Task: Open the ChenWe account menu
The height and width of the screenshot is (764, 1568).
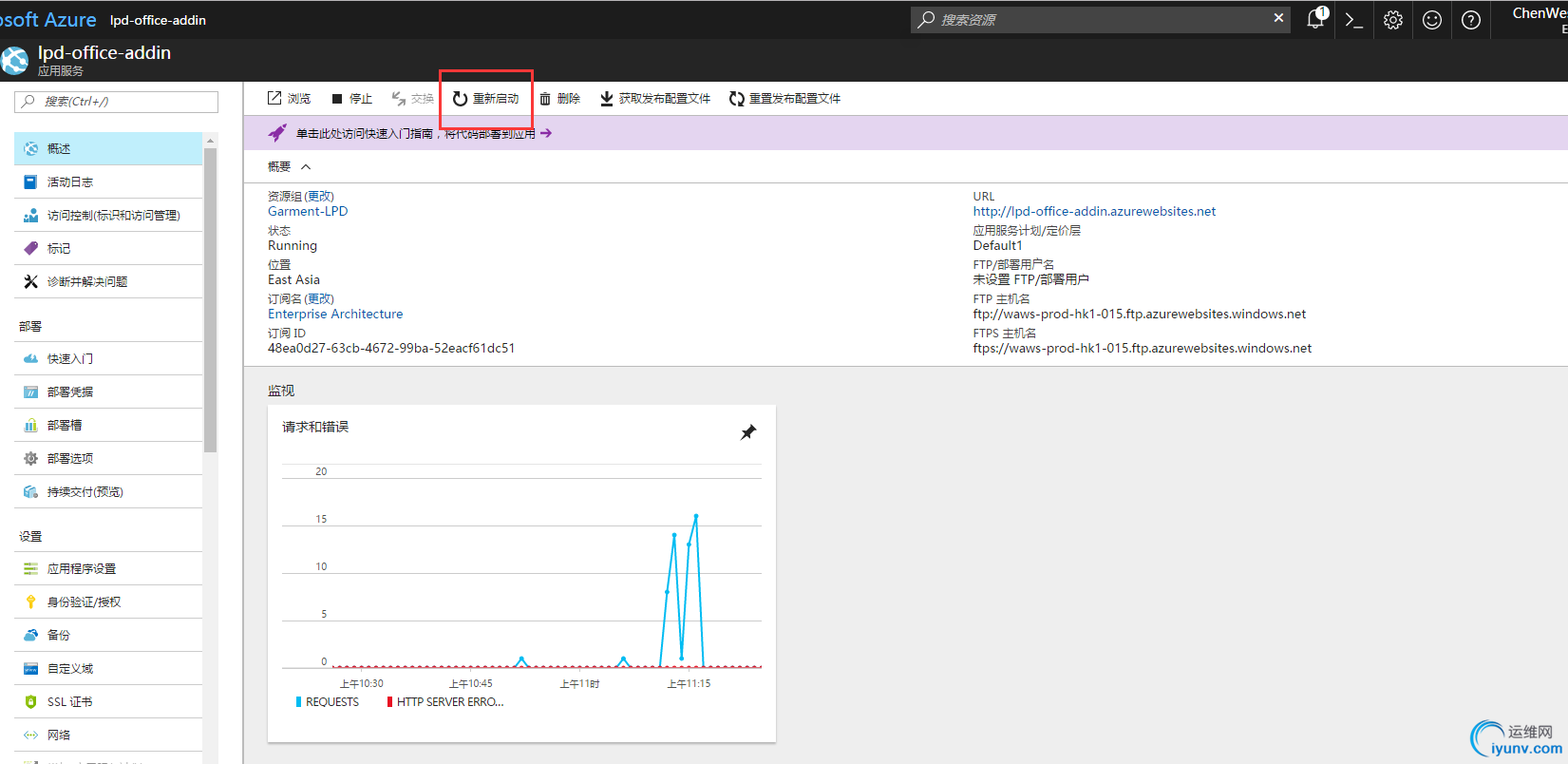Action: [1540, 19]
